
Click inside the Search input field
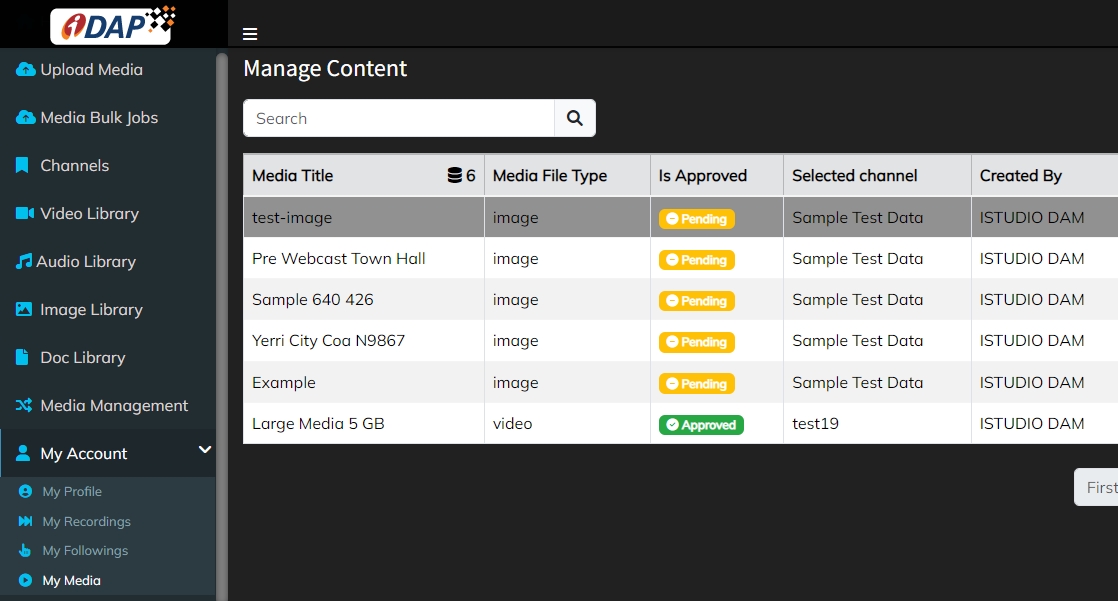click(x=399, y=118)
